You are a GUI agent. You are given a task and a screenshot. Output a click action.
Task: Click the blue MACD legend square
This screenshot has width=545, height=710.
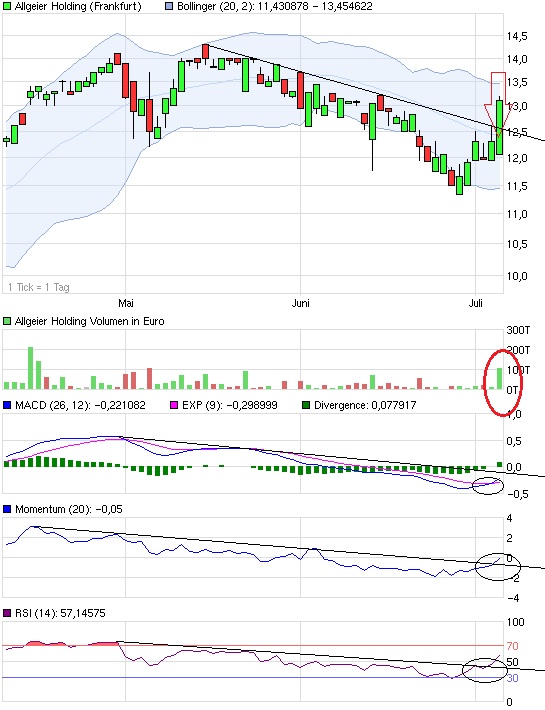coord(7,405)
